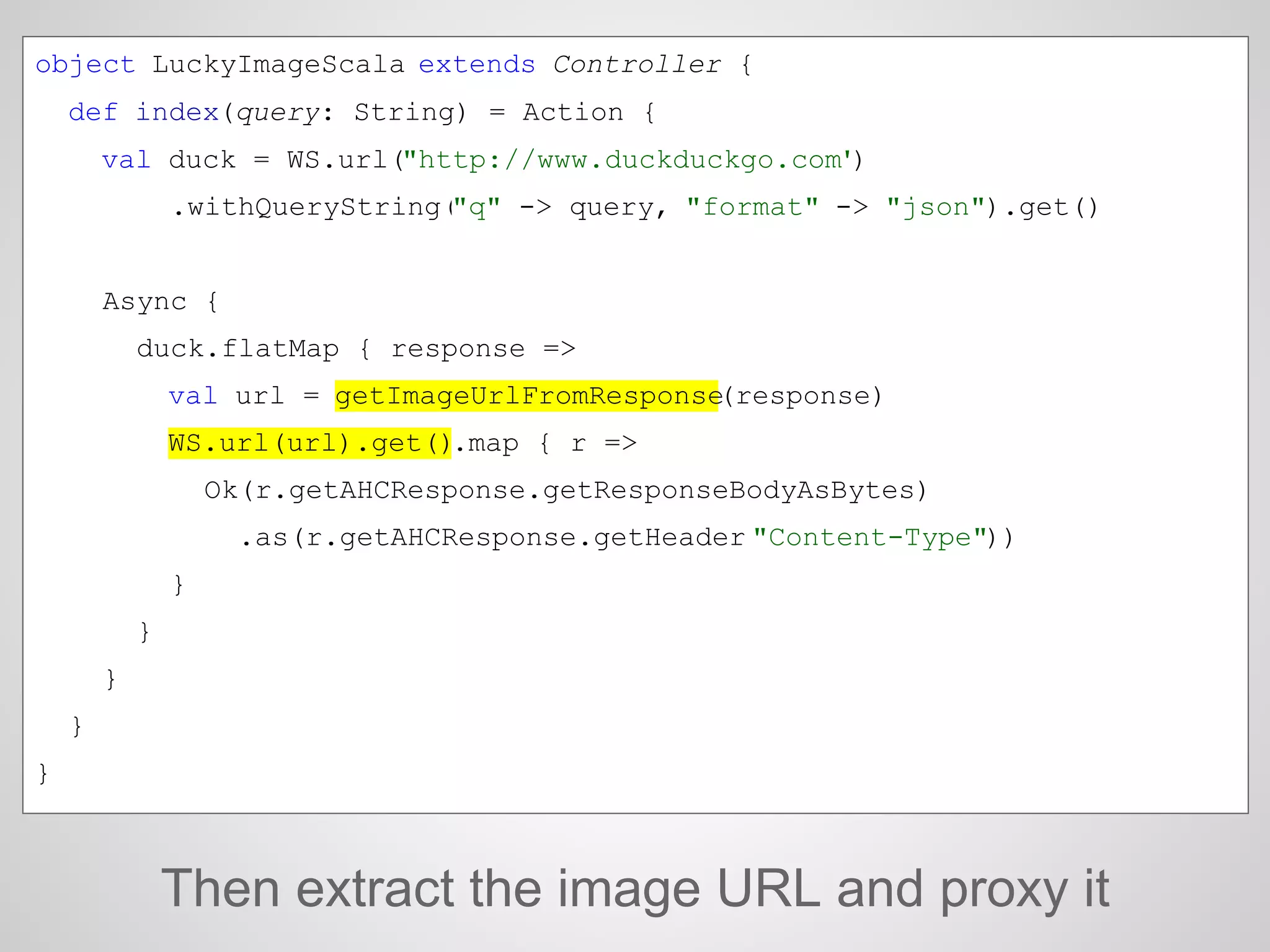Click the 'extends' keyword
The width and height of the screenshot is (1270, 952).
(x=476, y=64)
